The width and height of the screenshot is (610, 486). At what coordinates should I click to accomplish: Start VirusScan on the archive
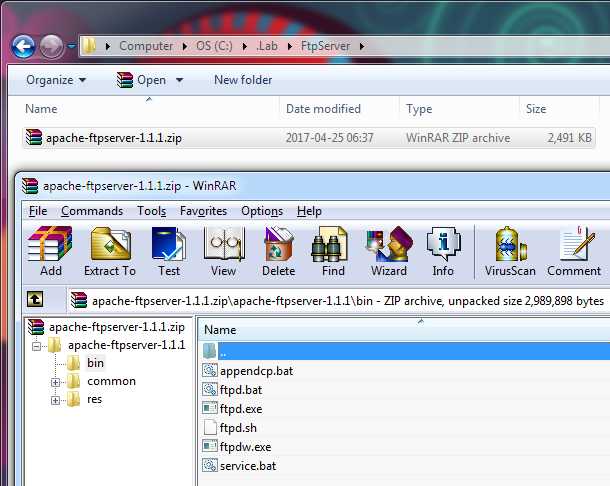[510, 244]
